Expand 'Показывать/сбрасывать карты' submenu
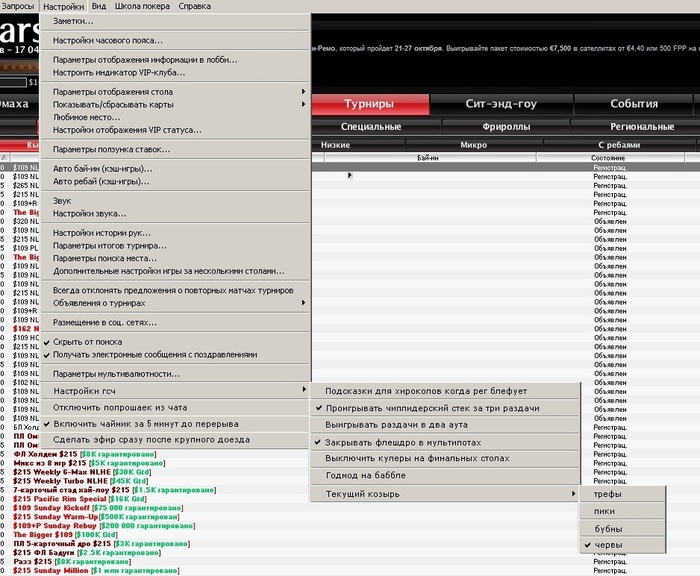The image size is (700, 576). (175, 104)
